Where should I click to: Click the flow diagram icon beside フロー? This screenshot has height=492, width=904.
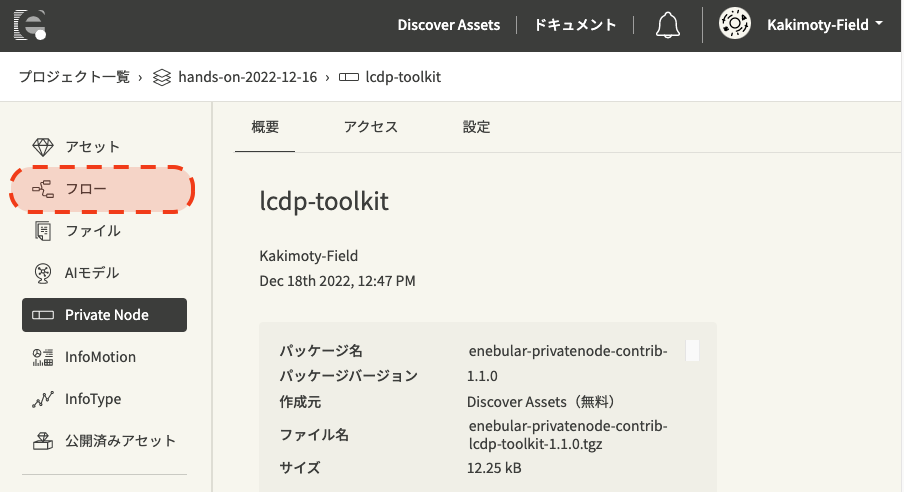click(43, 189)
